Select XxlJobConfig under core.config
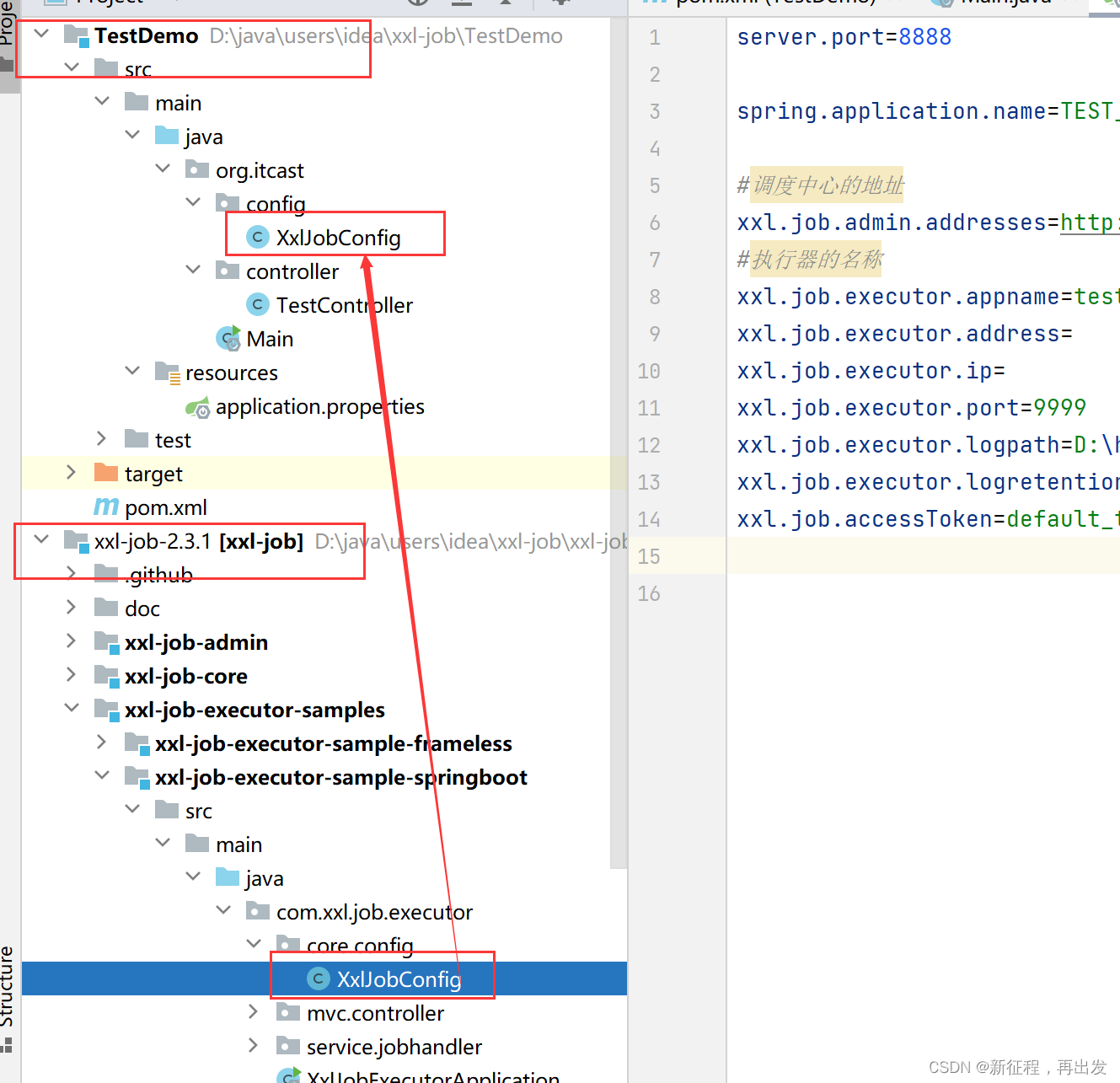 coord(399,979)
